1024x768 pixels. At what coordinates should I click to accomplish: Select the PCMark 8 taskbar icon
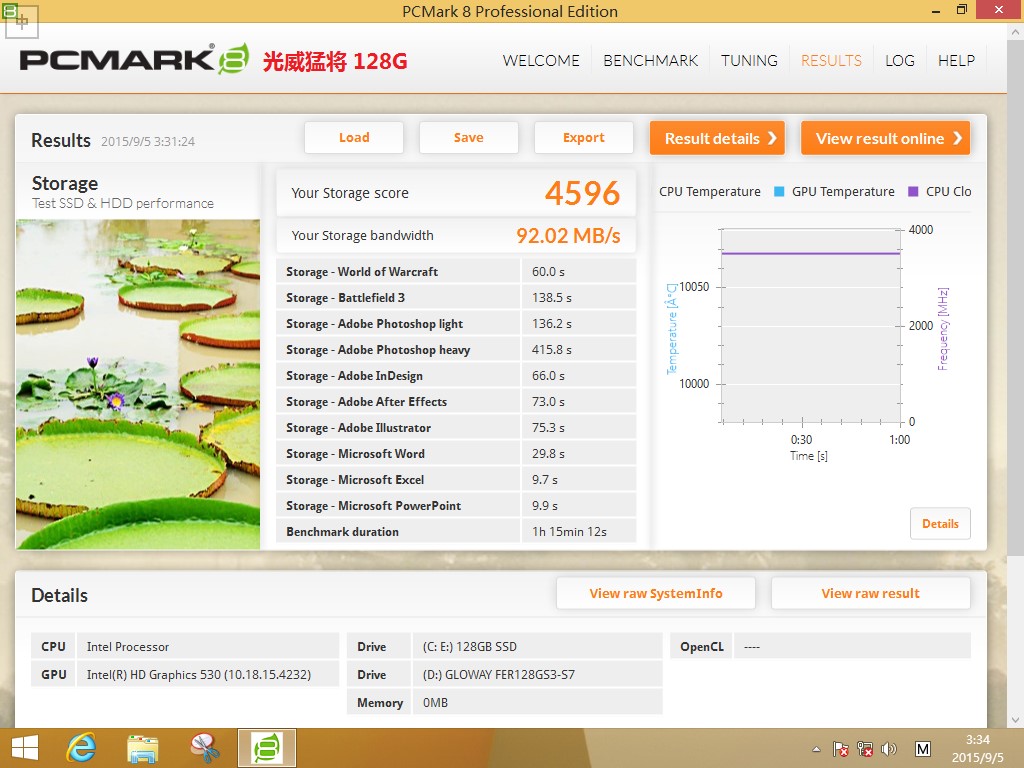(266, 748)
